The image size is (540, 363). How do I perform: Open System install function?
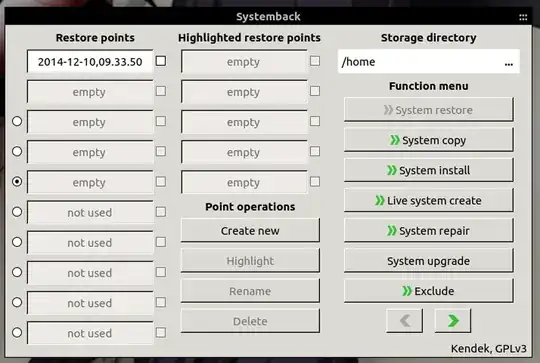(x=428, y=170)
